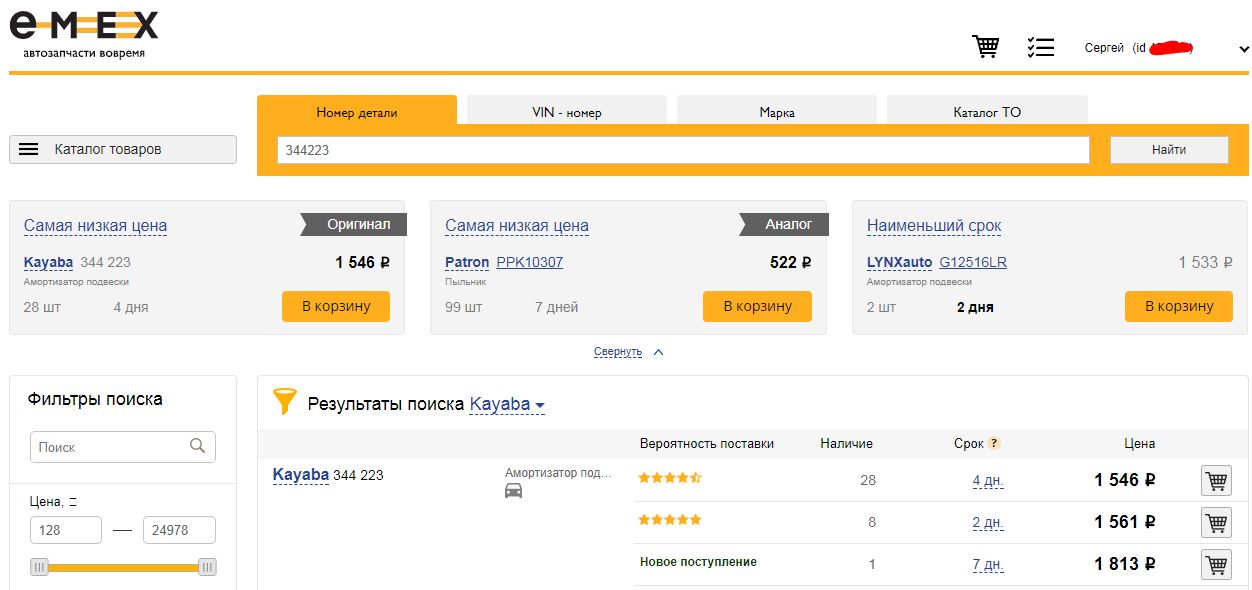The image size is (1252, 590).
Task: Click the left price slider handle
Action: click(40, 567)
